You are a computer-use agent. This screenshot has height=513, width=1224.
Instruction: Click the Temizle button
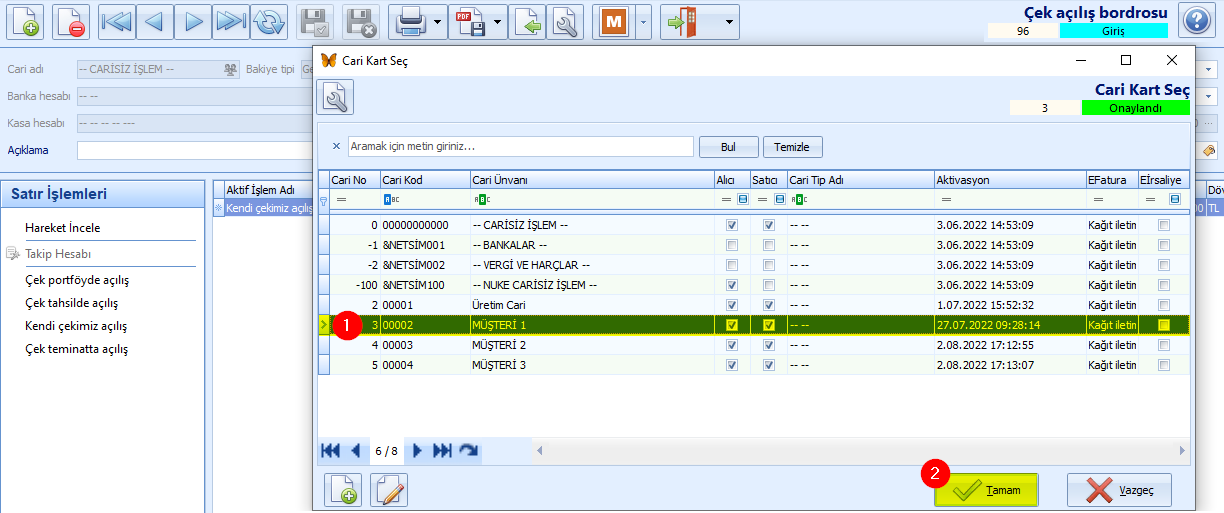click(793, 147)
